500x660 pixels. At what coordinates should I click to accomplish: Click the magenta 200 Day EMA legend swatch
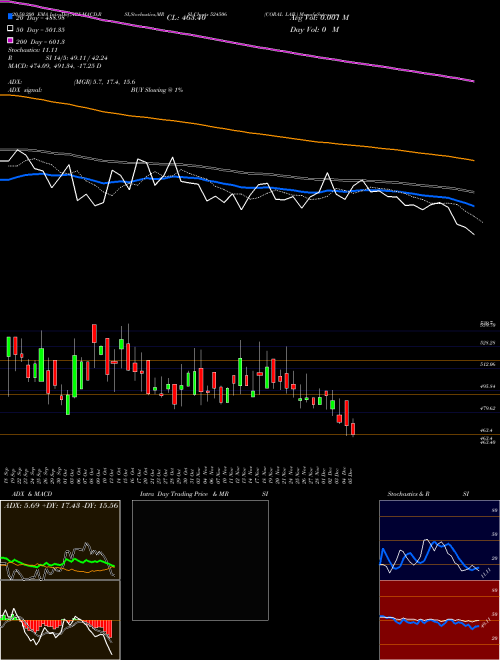coord(10,41)
